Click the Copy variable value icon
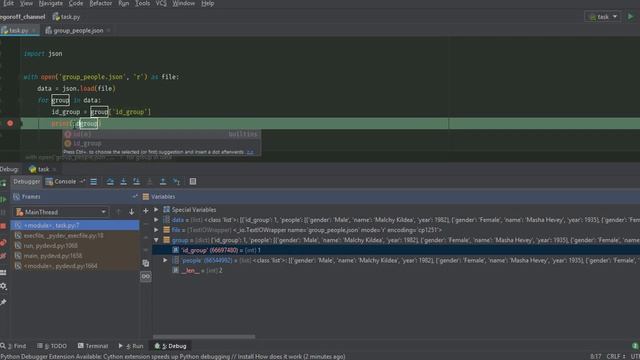The image size is (640, 360). [146, 263]
